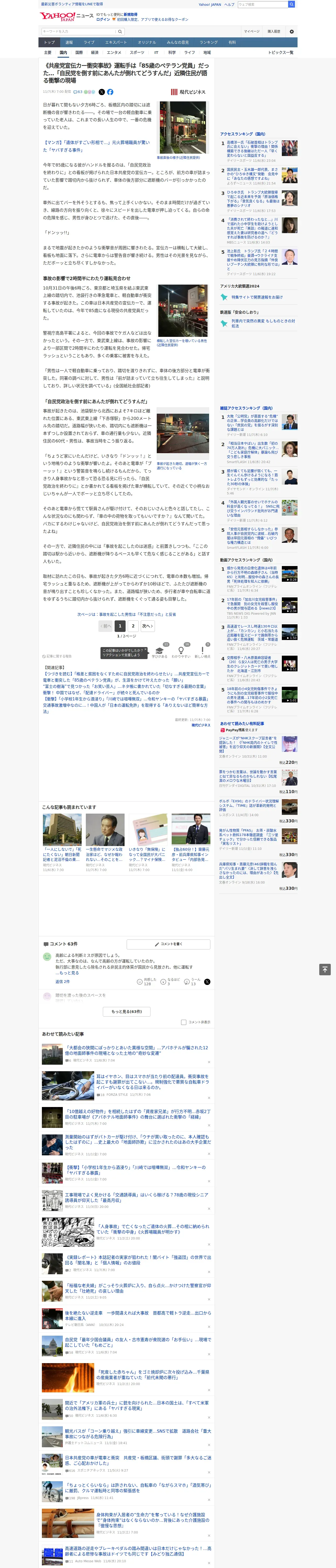336x1568 pixels.
Task: Click ログイン link in header
Action: (x=103, y=20)
